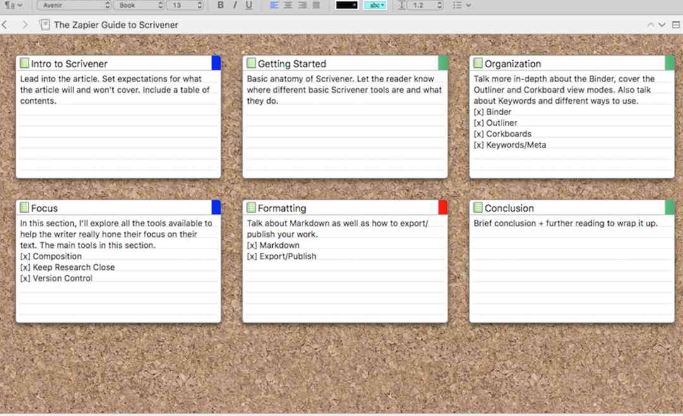Click the '[x] Keep Research Close' line
The height and width of the screenshot is (416, 683).
(68, 267)
